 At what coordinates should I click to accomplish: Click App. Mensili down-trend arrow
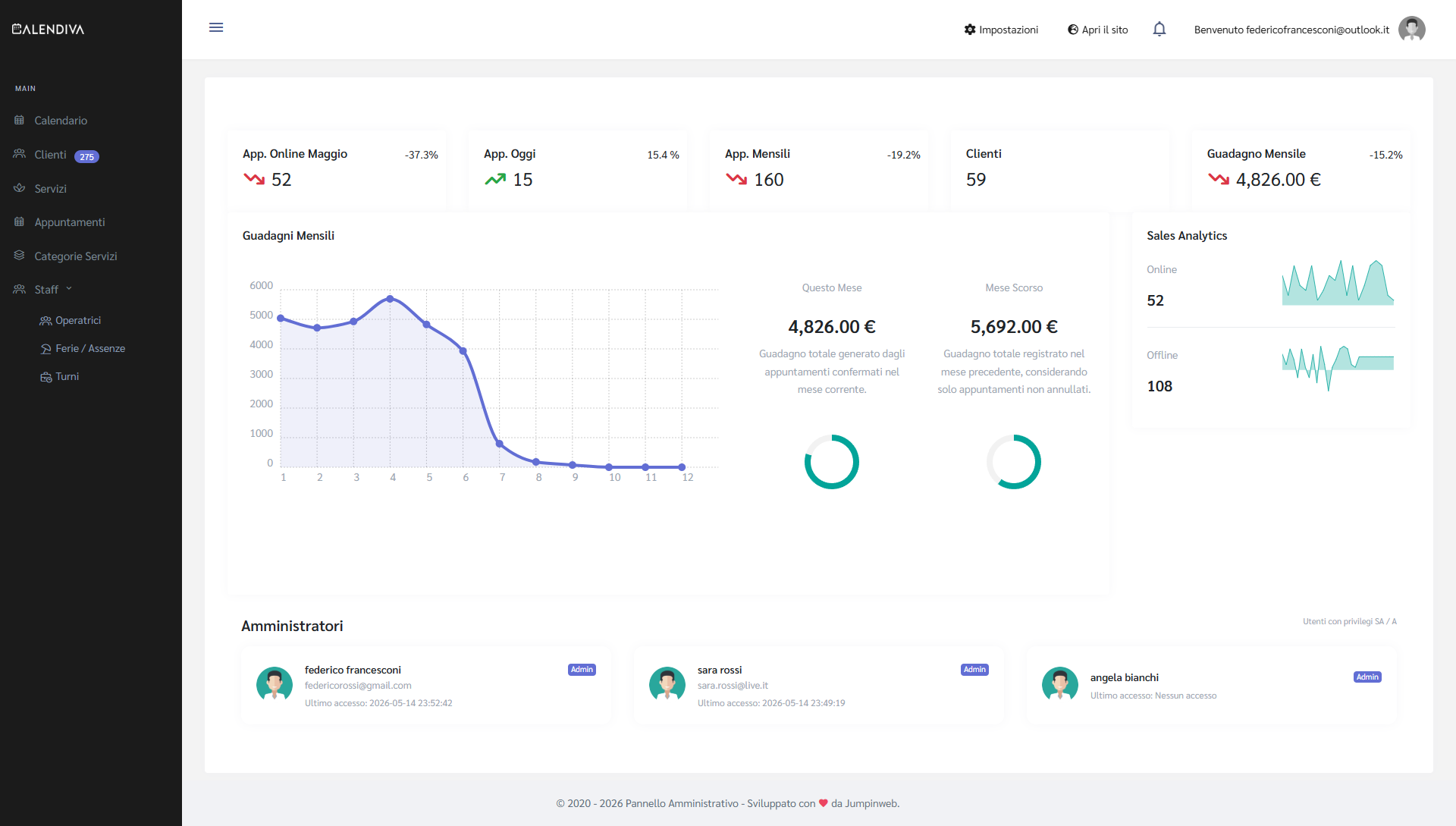(x=736, y=179)
